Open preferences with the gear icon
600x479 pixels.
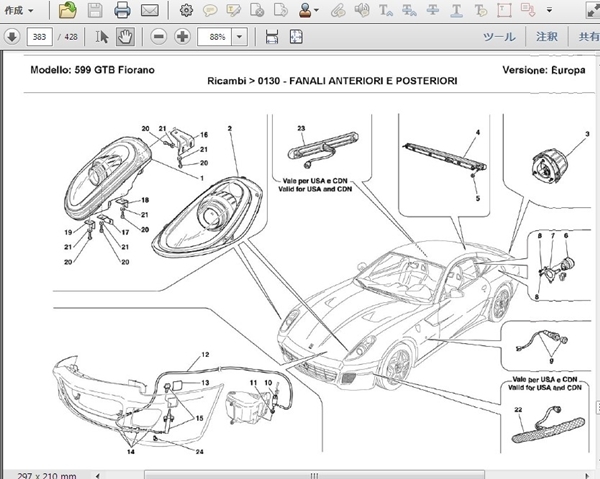pyautogui.click(x=186, y=10)
